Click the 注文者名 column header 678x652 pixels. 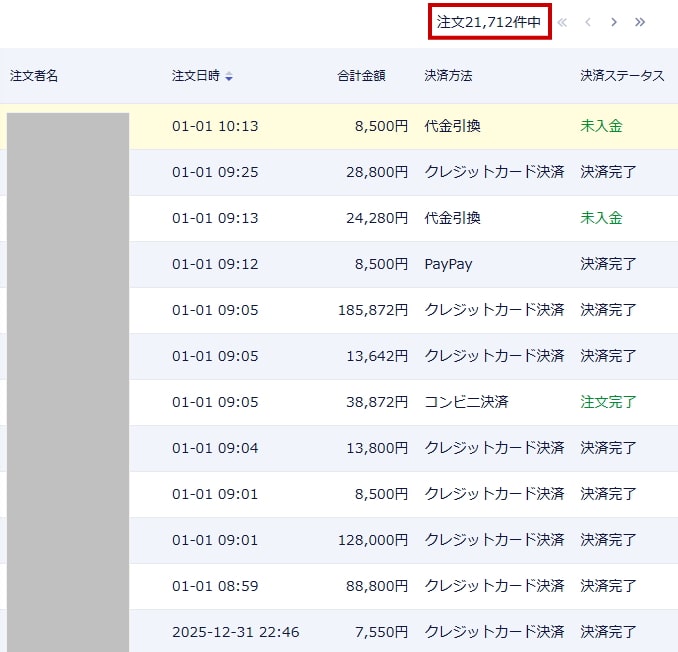pos(34,76)
